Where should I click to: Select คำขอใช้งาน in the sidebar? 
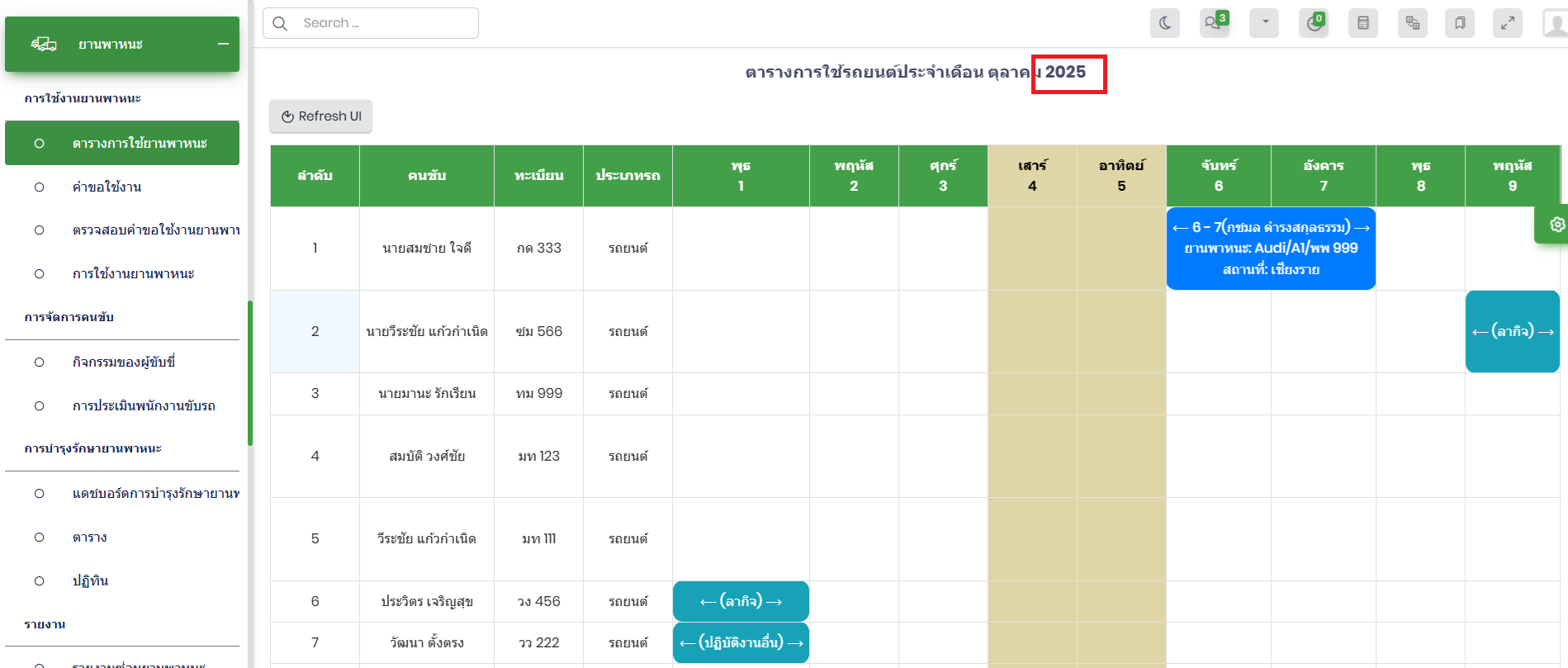pyautogui.click(x=107, y=187)
